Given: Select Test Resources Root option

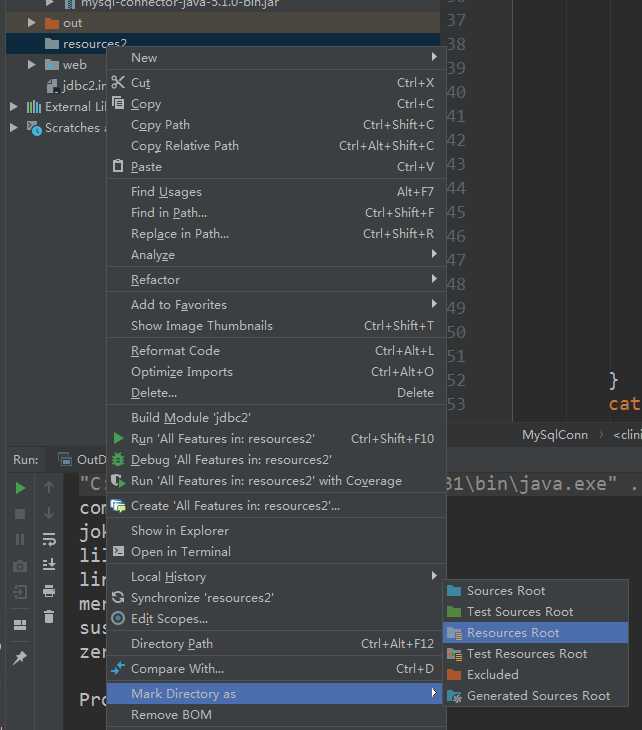Looking at the screenshot, I should click(535, 654).
